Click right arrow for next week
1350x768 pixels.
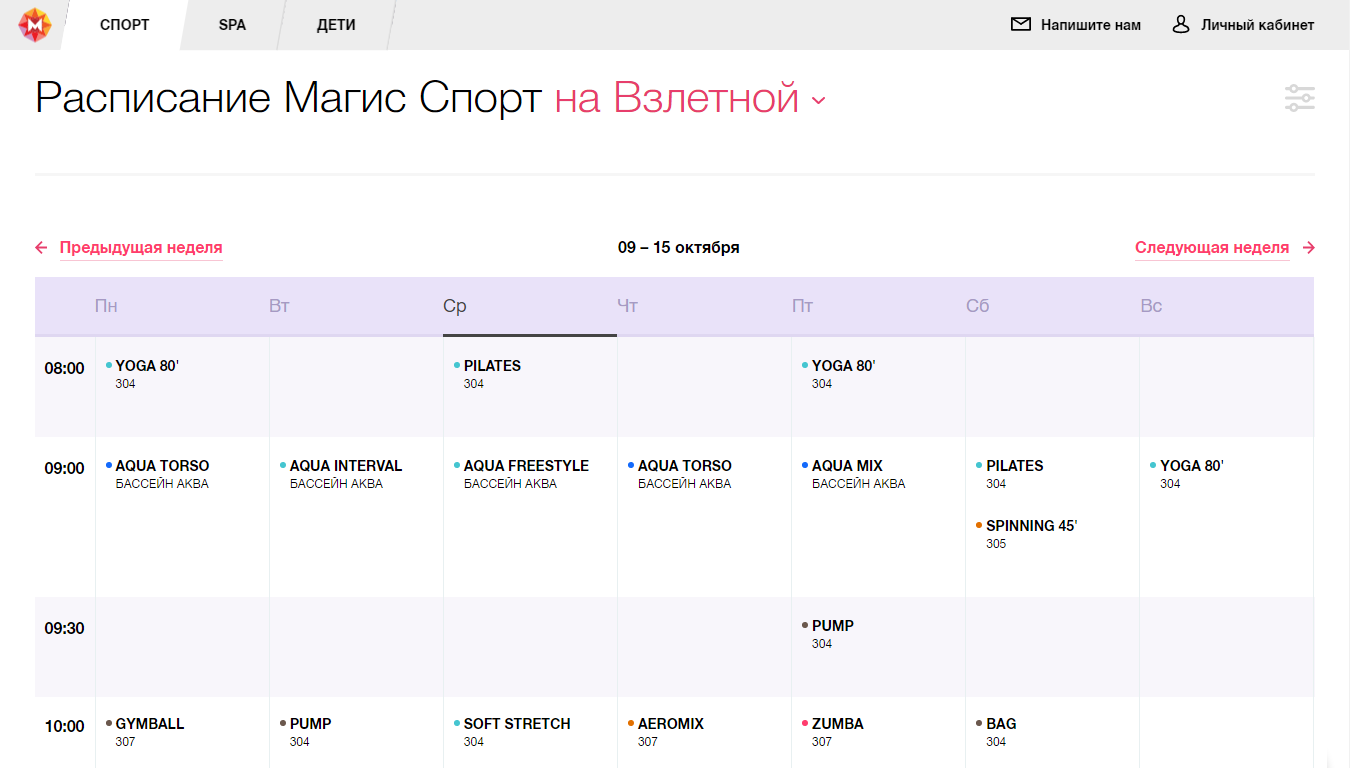[1309, 248]
